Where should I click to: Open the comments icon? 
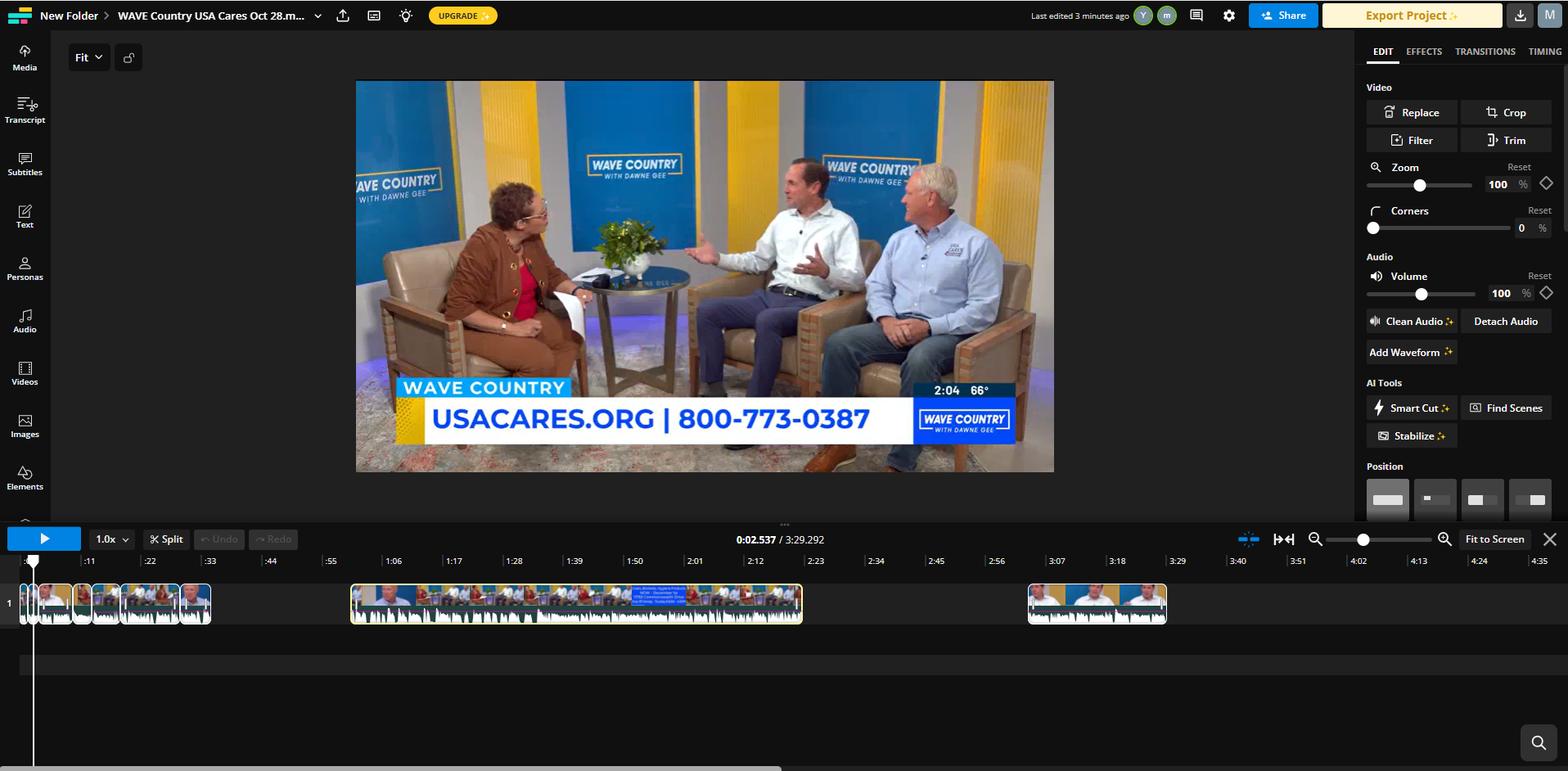[x=1196, y=16]
